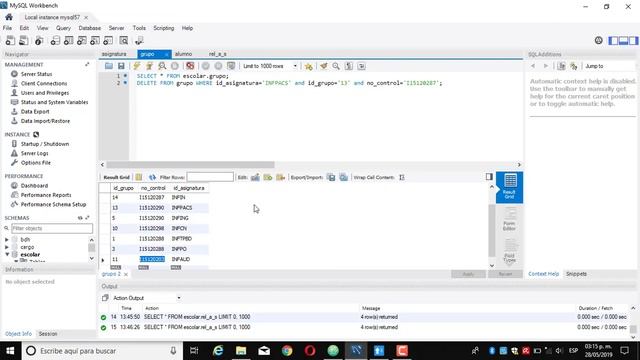This screenshot has width=640, height=360.
Task: Click the Commit transaction icon
Action: point(206,66)
